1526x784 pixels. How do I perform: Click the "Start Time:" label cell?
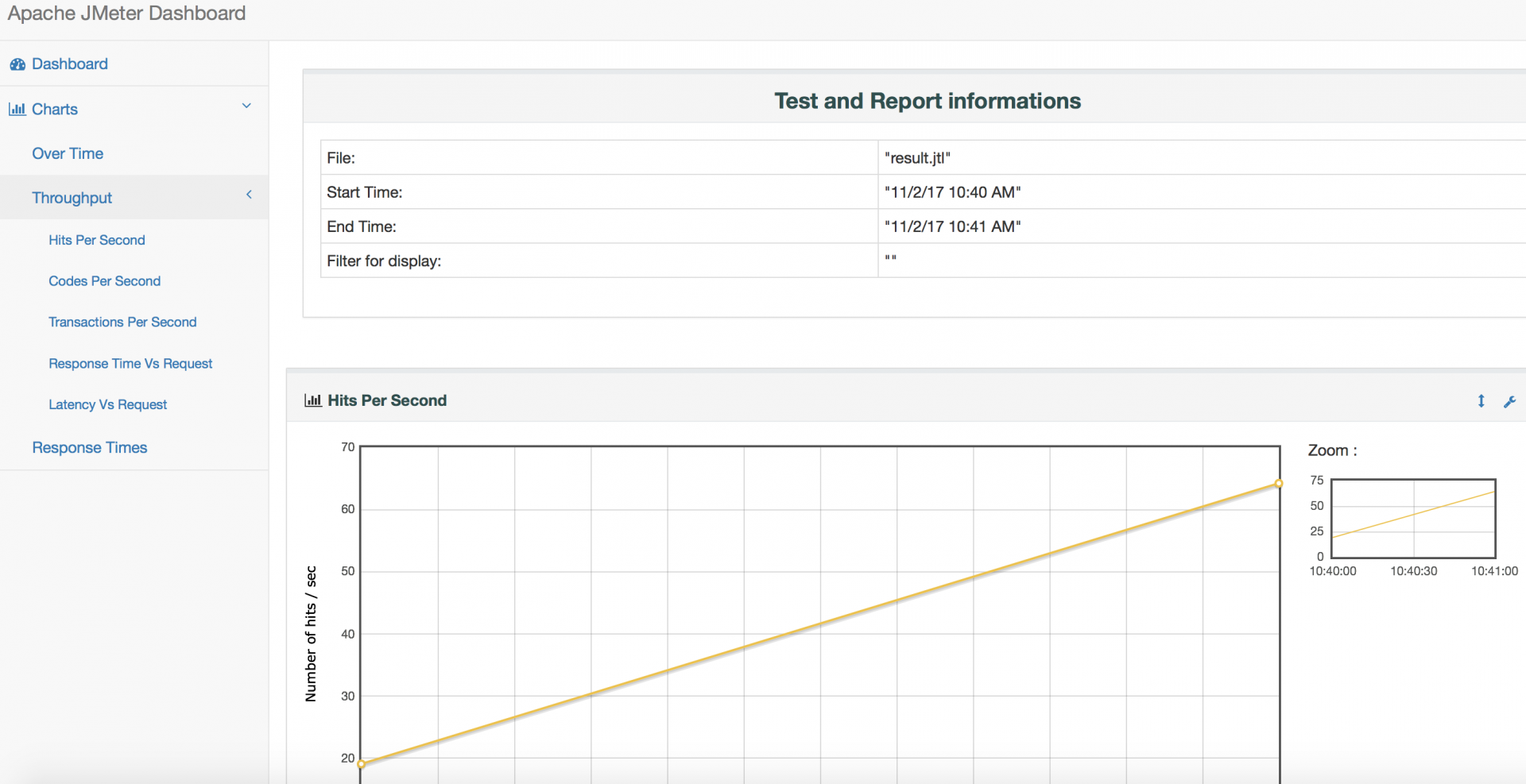[599, 192]
